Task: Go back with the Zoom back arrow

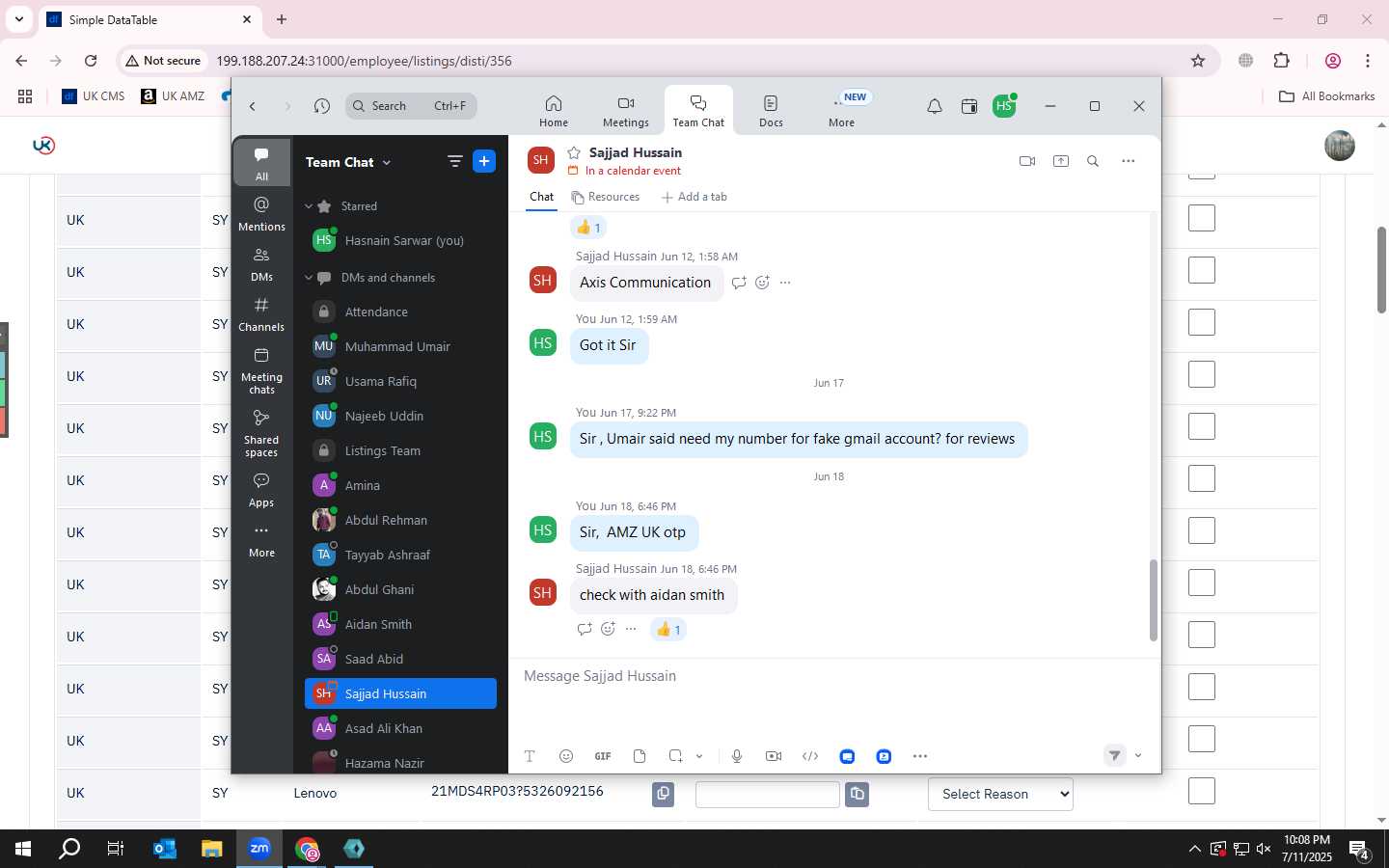Action: point(253,106)
